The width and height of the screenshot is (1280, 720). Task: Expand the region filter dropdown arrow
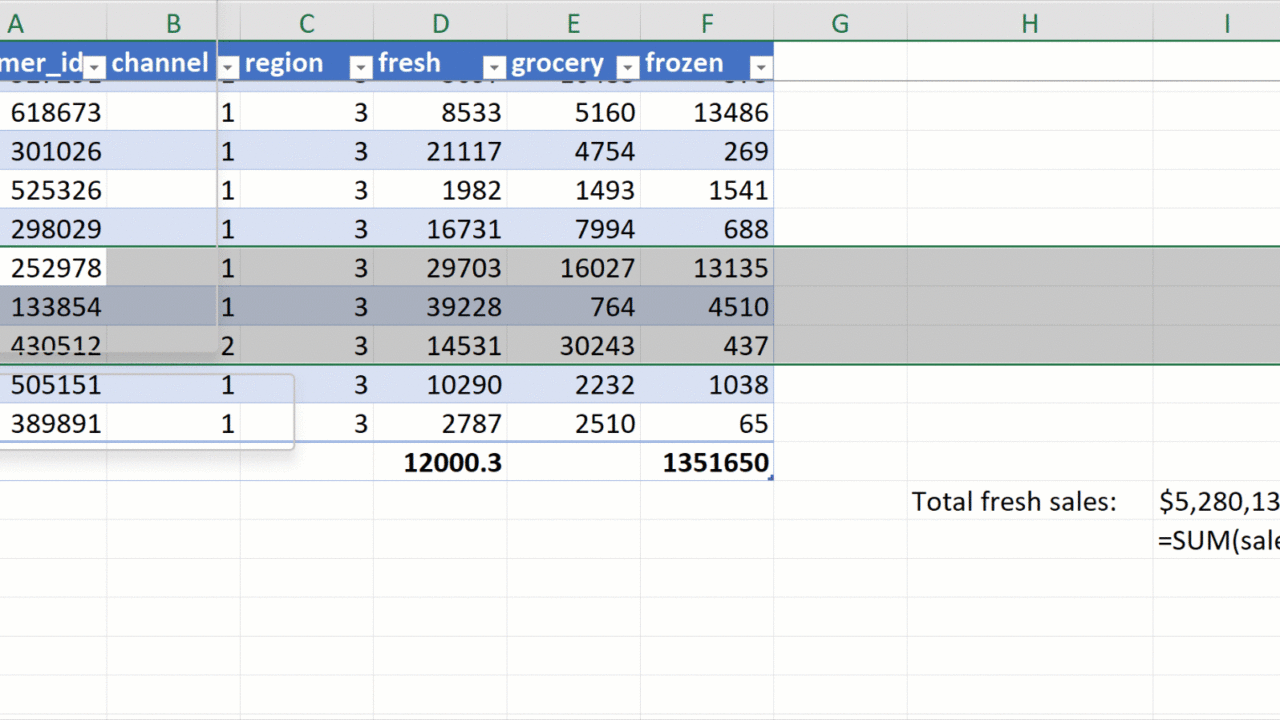click(361, 67)
